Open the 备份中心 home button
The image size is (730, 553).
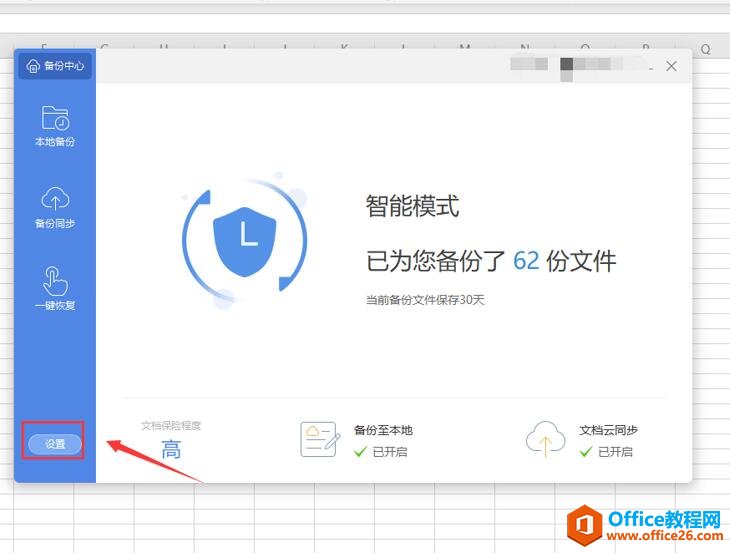(x=55, y=66)
